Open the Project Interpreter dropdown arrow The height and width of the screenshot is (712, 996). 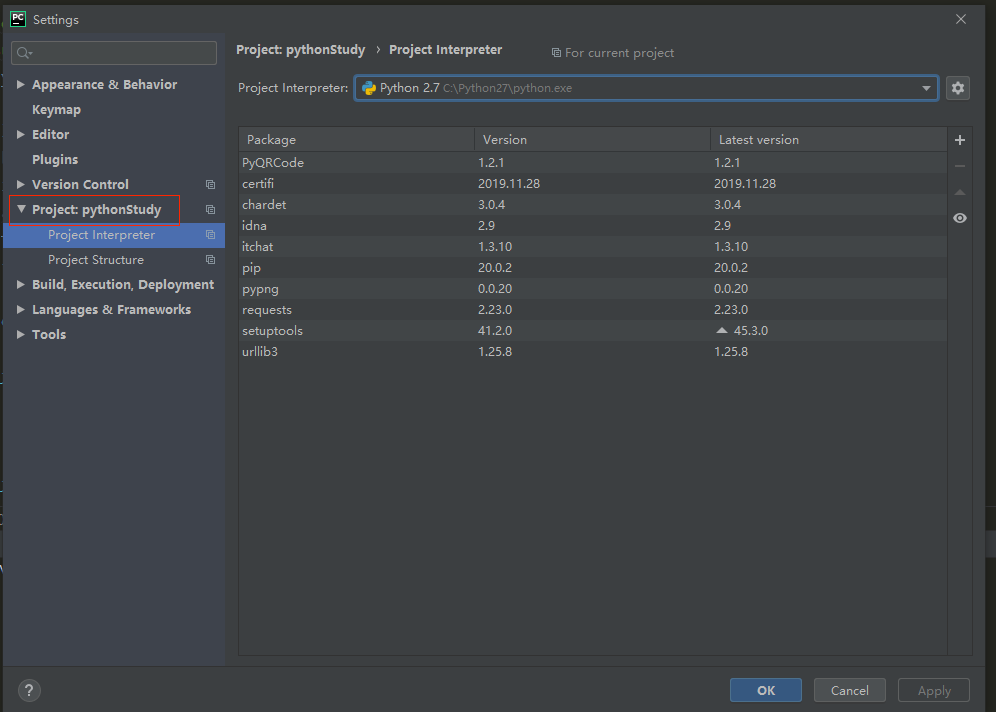926,88
